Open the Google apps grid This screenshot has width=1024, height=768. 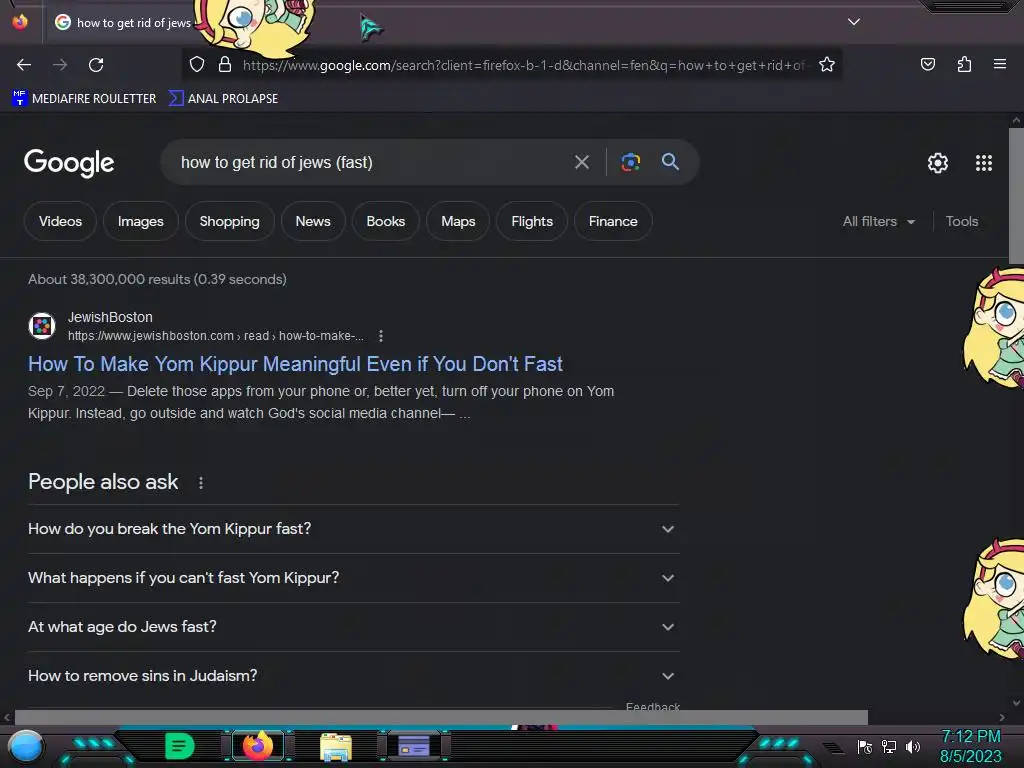tap(984, 163)
